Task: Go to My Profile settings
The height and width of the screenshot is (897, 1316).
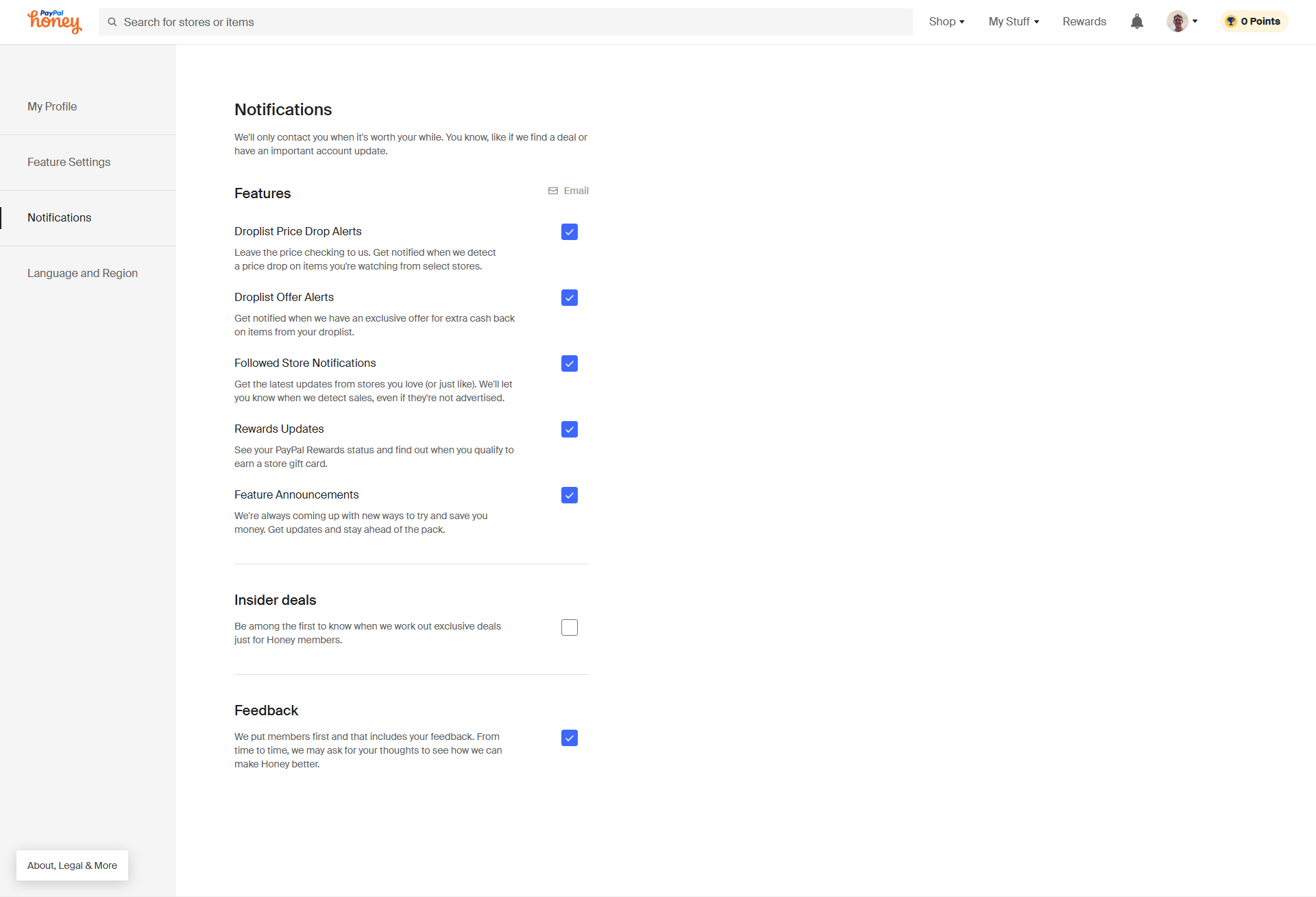Action: pos(52,106)
